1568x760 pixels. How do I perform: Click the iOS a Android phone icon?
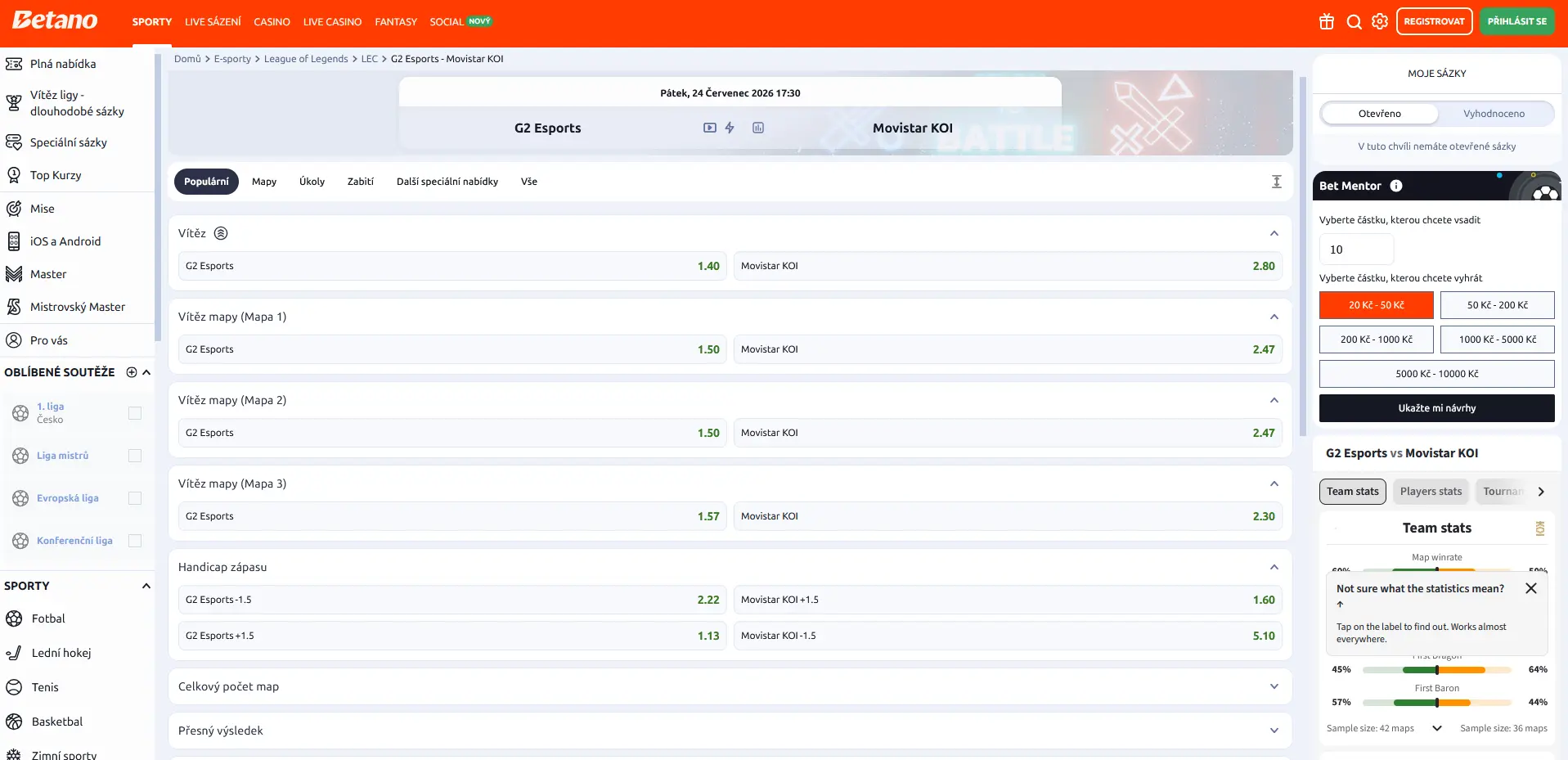coord(14,241)
